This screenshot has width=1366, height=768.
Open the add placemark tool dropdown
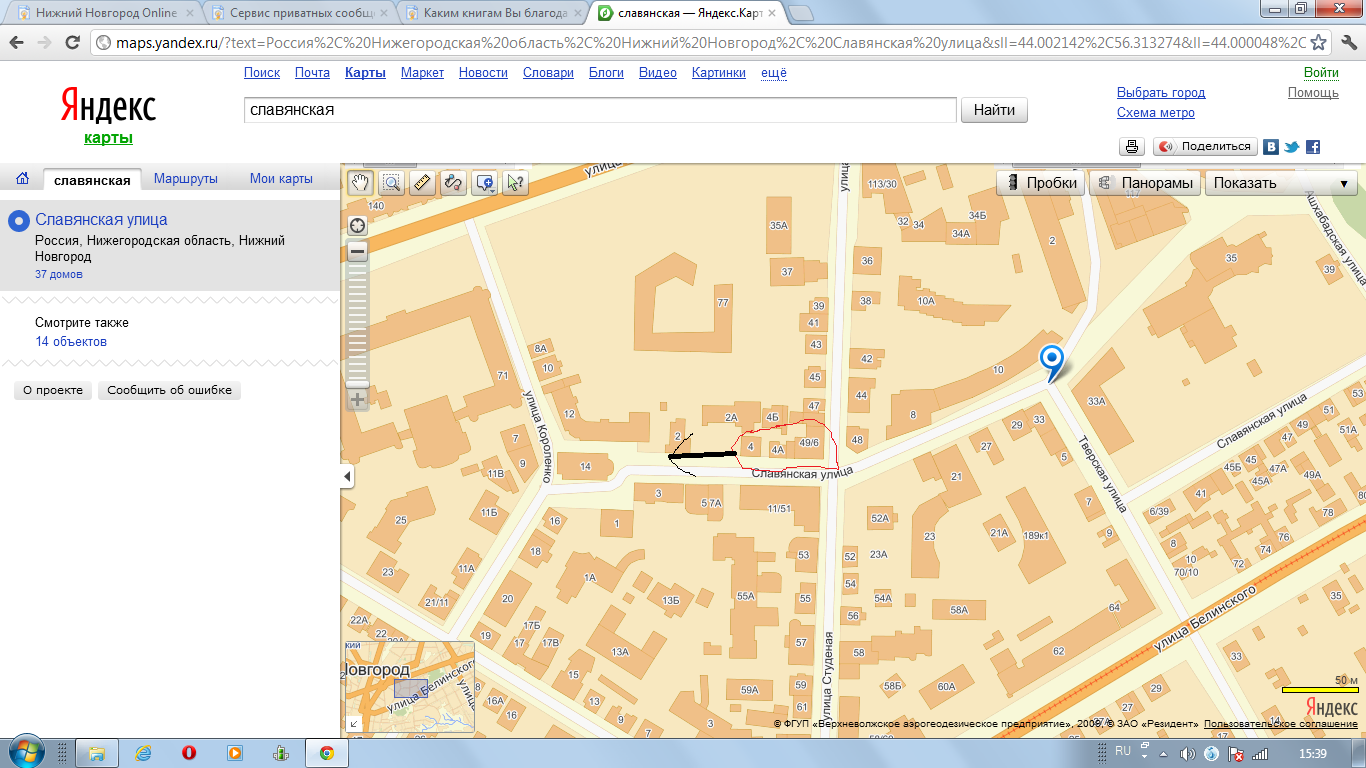click(x=485, y=183)
